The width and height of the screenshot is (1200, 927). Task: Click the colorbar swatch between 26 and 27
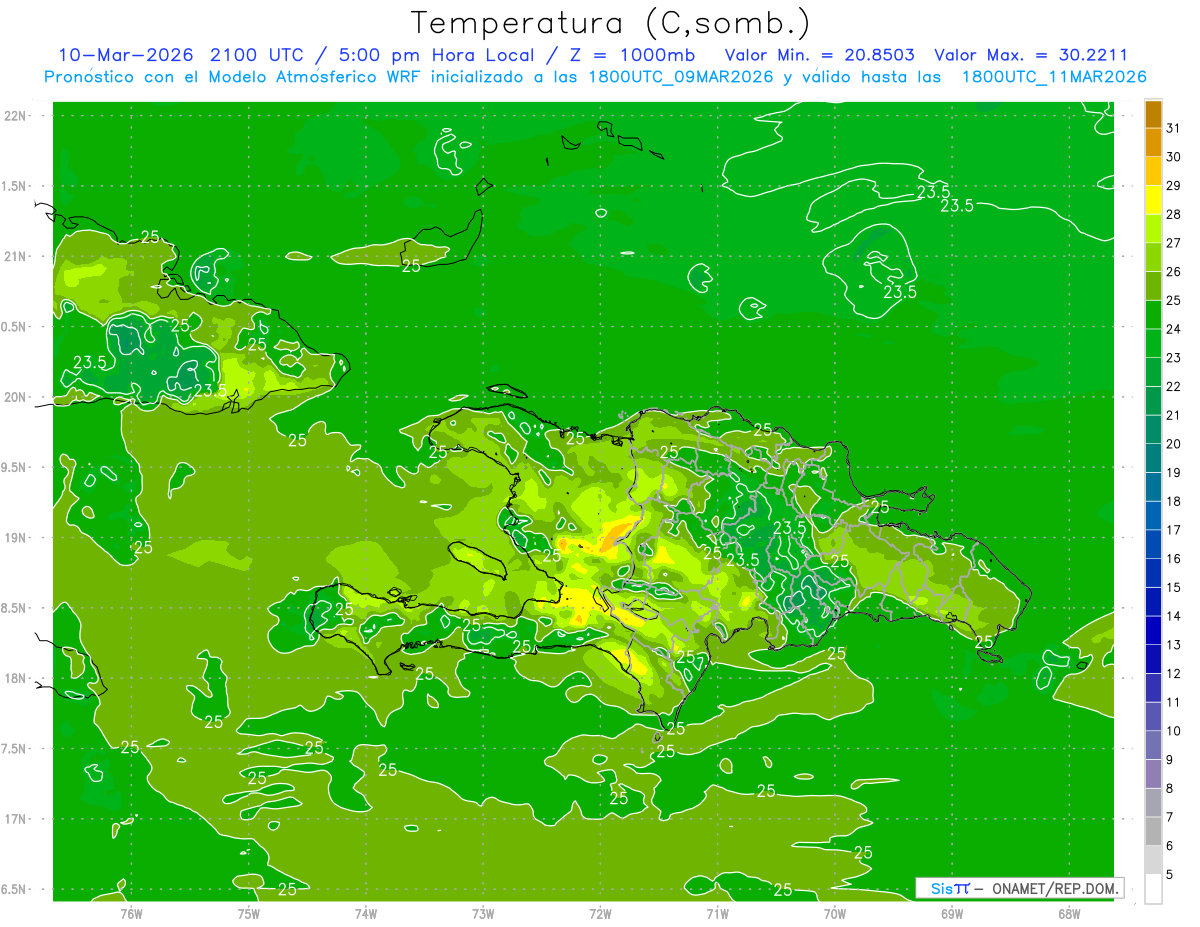click(1153, 257)
